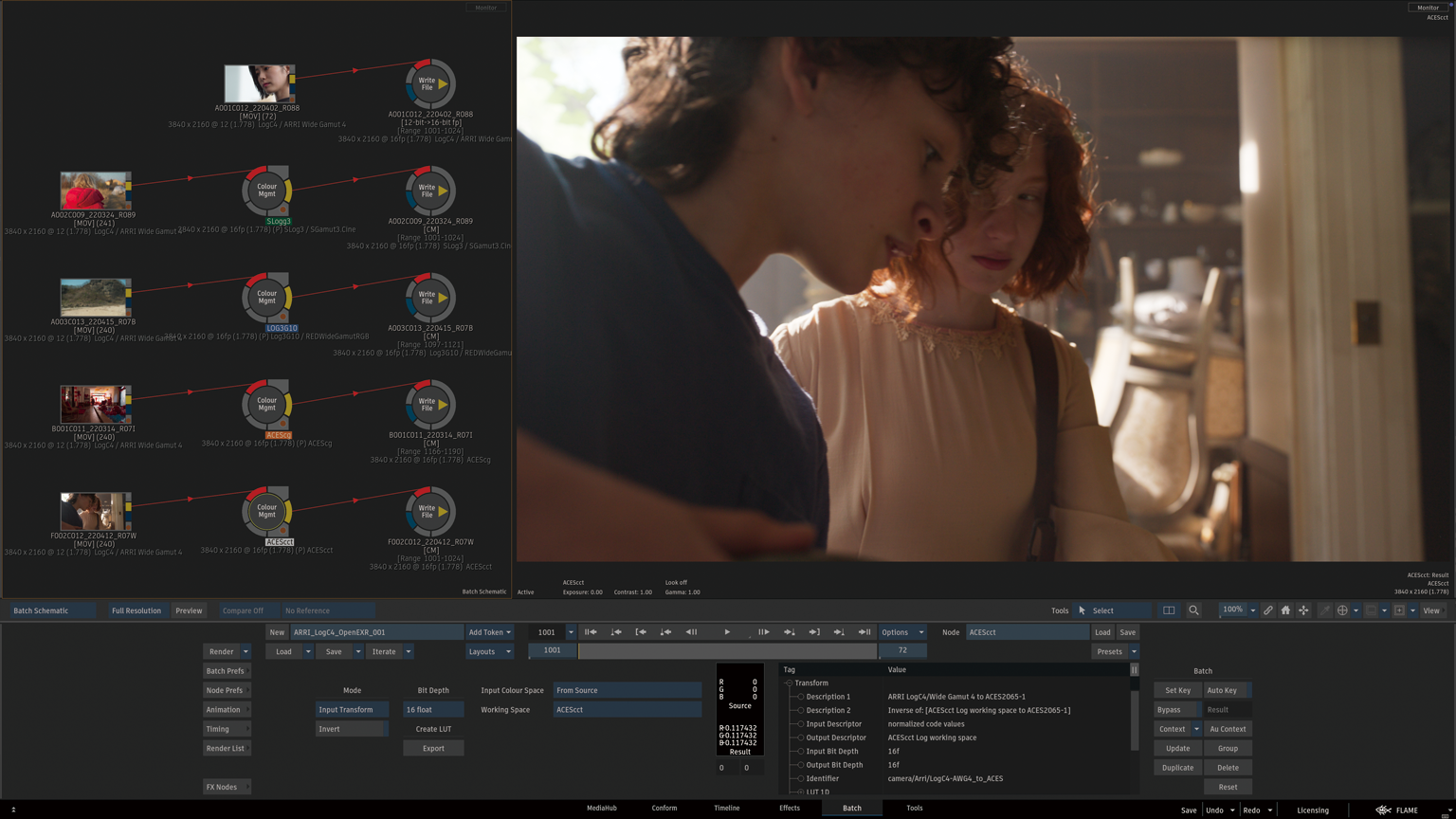
Task: Click the ACEScct Colour Mgmt node
Action: pyautogui.click(x=266, y=512)
